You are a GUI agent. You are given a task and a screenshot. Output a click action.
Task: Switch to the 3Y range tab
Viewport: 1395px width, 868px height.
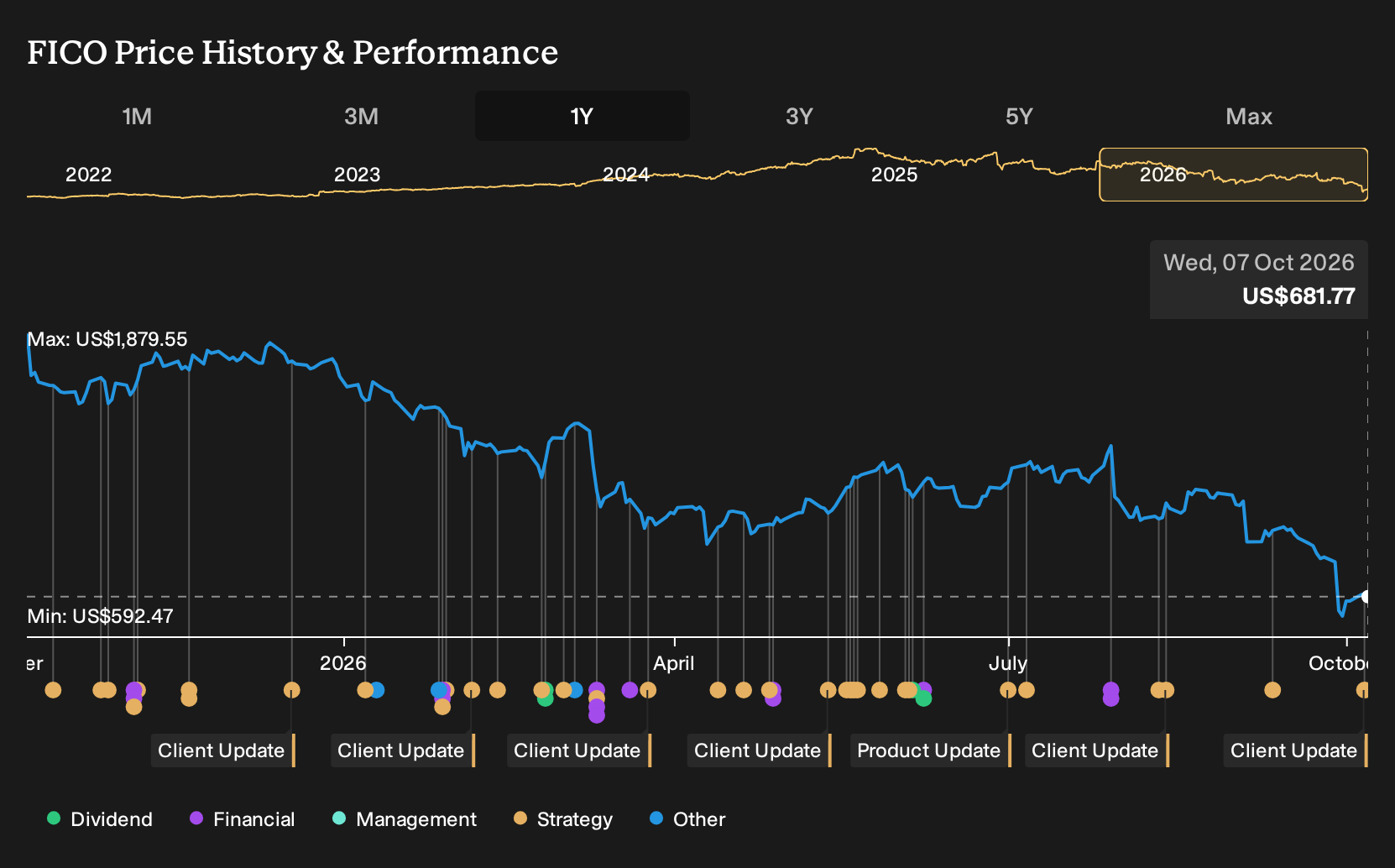(x=799, y=116)
